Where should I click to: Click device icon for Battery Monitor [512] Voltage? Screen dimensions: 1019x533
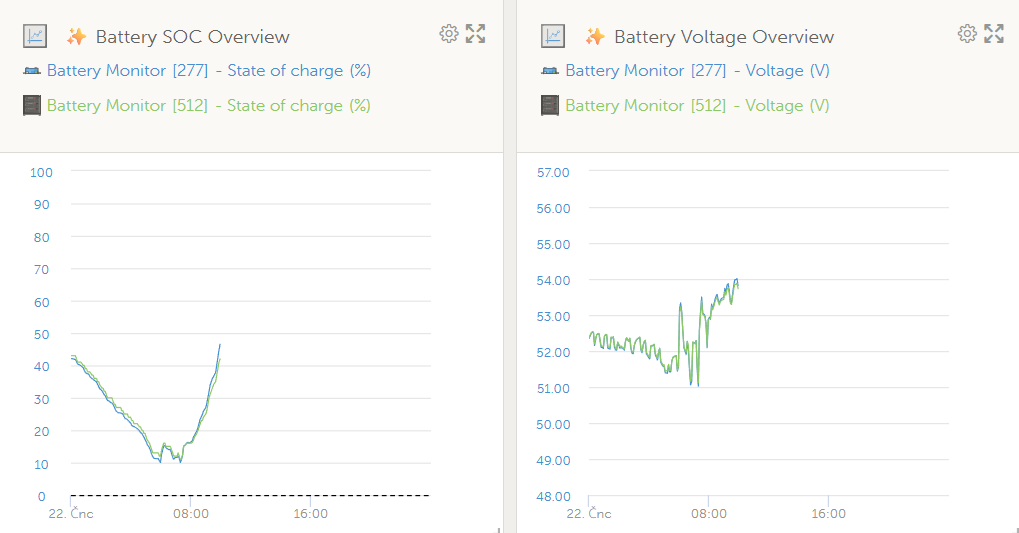550,105
